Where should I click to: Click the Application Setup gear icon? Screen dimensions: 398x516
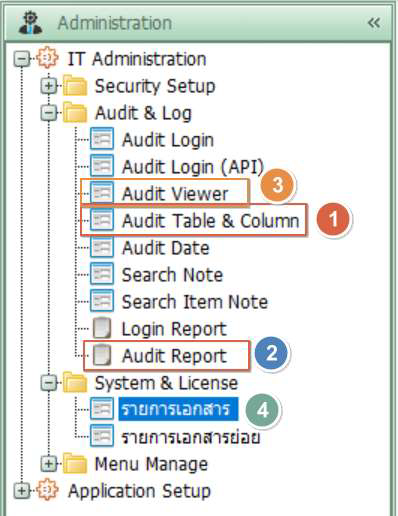[x=47, y=490]
